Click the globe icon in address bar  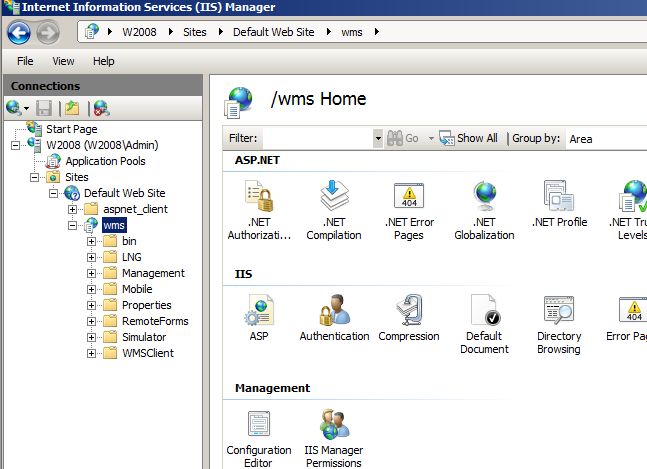click(92, 32)
